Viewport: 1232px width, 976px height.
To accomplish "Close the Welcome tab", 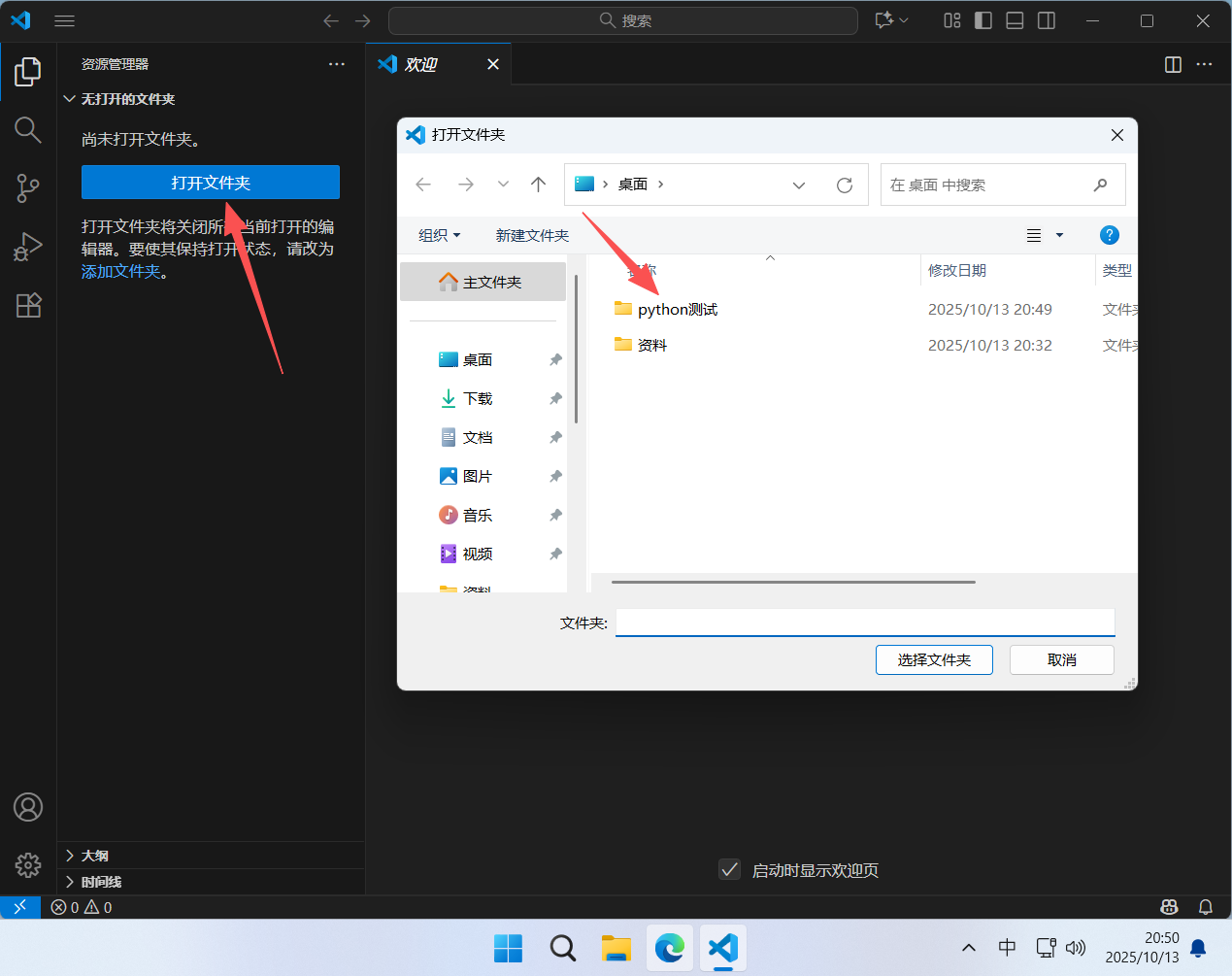I will [493, 64].
